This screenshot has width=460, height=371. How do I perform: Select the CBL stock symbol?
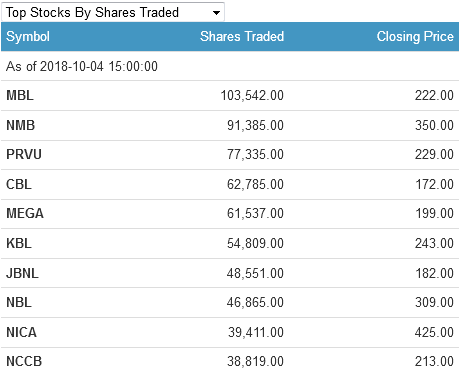click(19, 184)
